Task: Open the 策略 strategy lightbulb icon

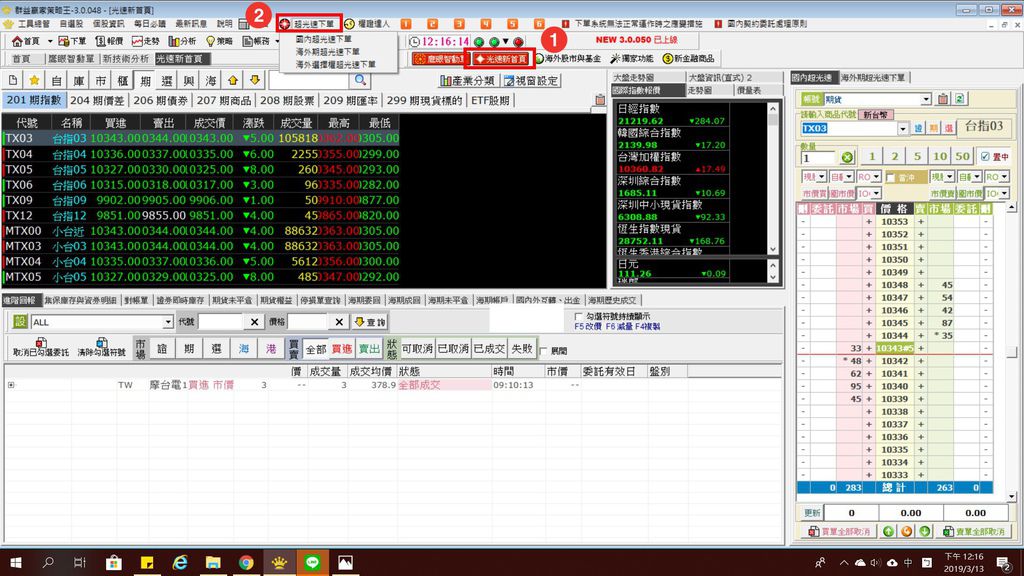Action: (219, 41)
